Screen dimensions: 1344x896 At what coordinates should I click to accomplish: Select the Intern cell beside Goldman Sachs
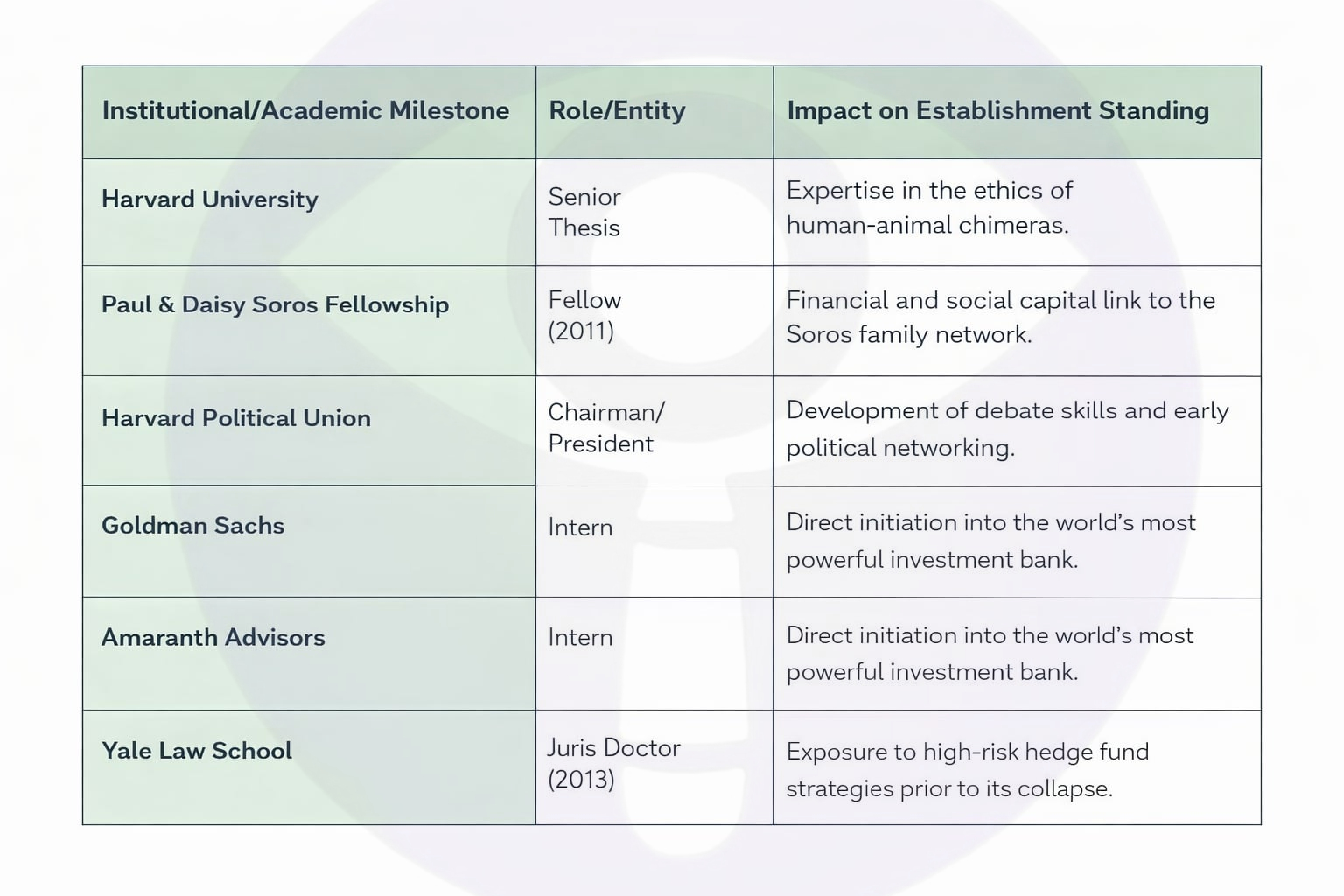click(x=580, y=528)
